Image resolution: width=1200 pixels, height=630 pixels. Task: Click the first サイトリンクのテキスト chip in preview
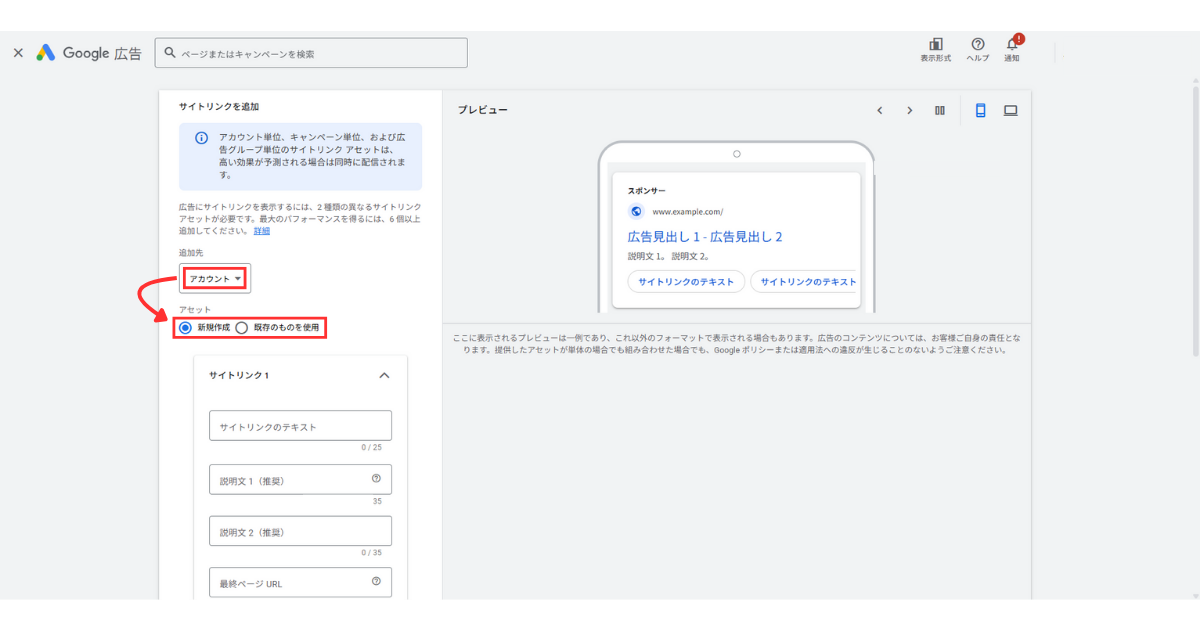[686, 281]
